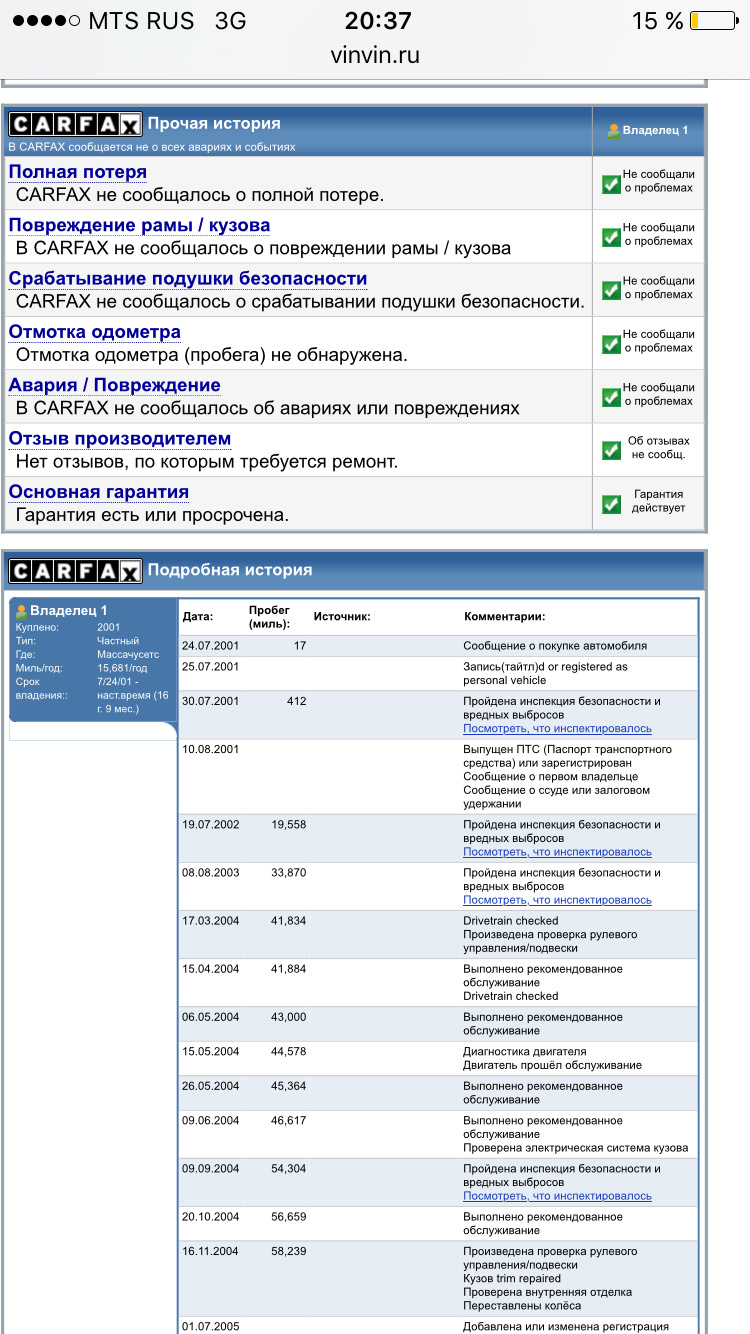Open inspection details link for 30.07.2001 entry
The image size is (750, 1334).
click(x=557, y=729)
